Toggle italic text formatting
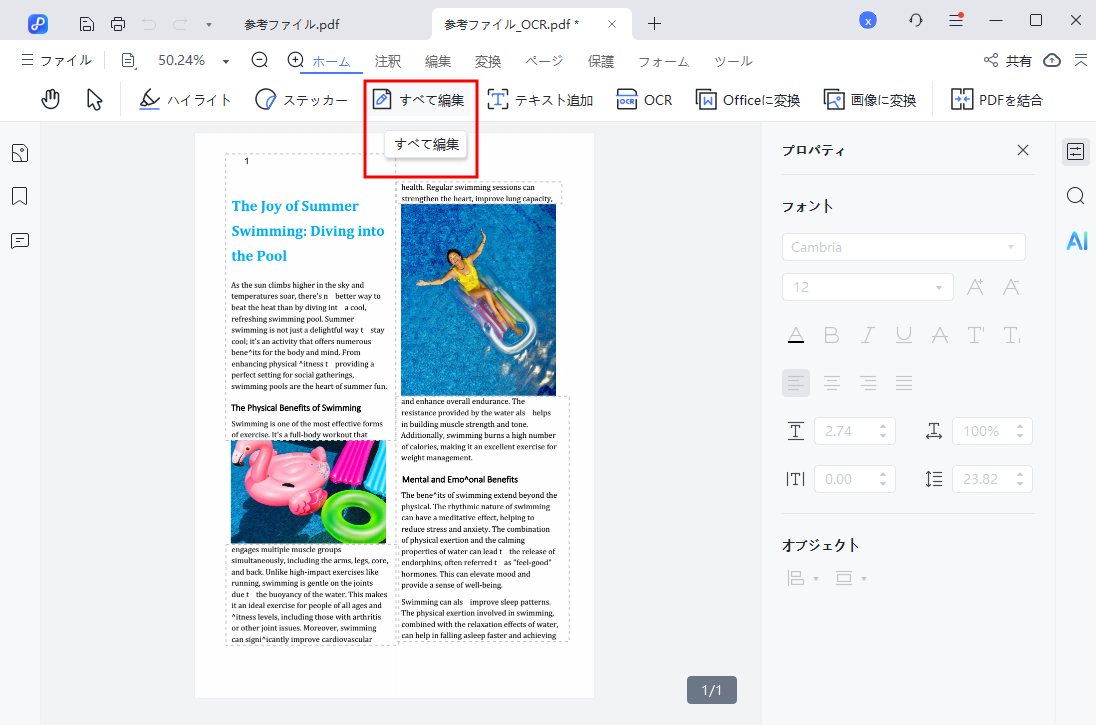 [x=868, y=335]
